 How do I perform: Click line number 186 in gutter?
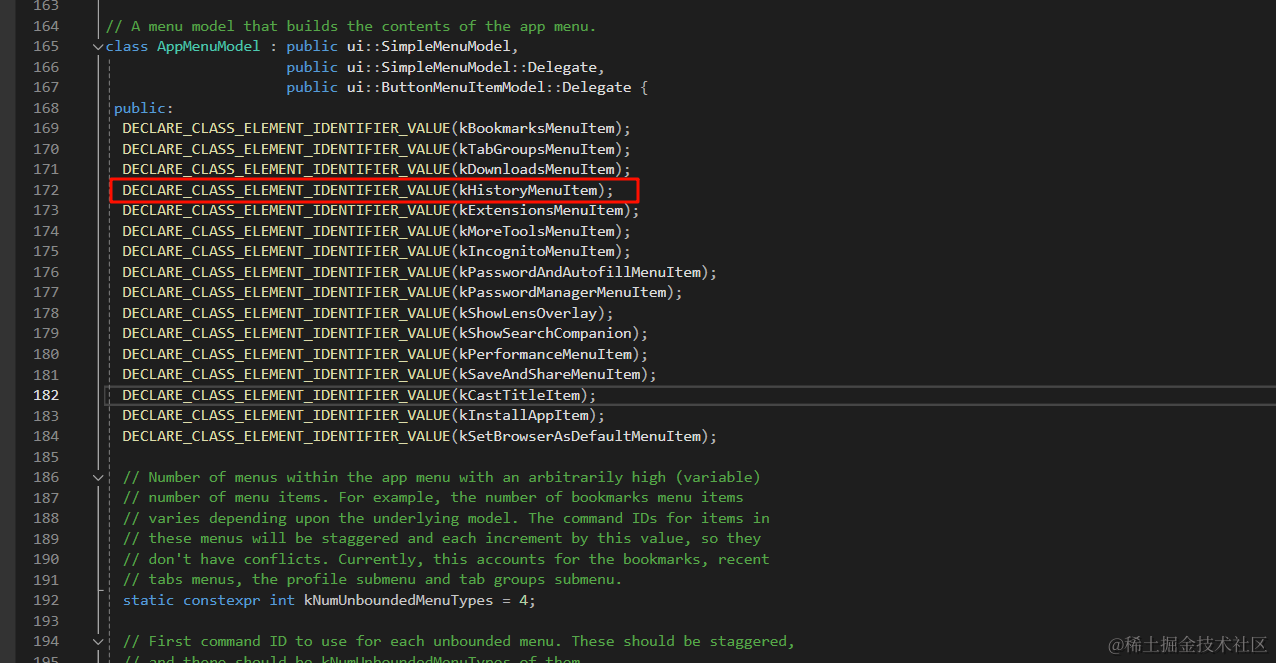(x=46, y=477)
